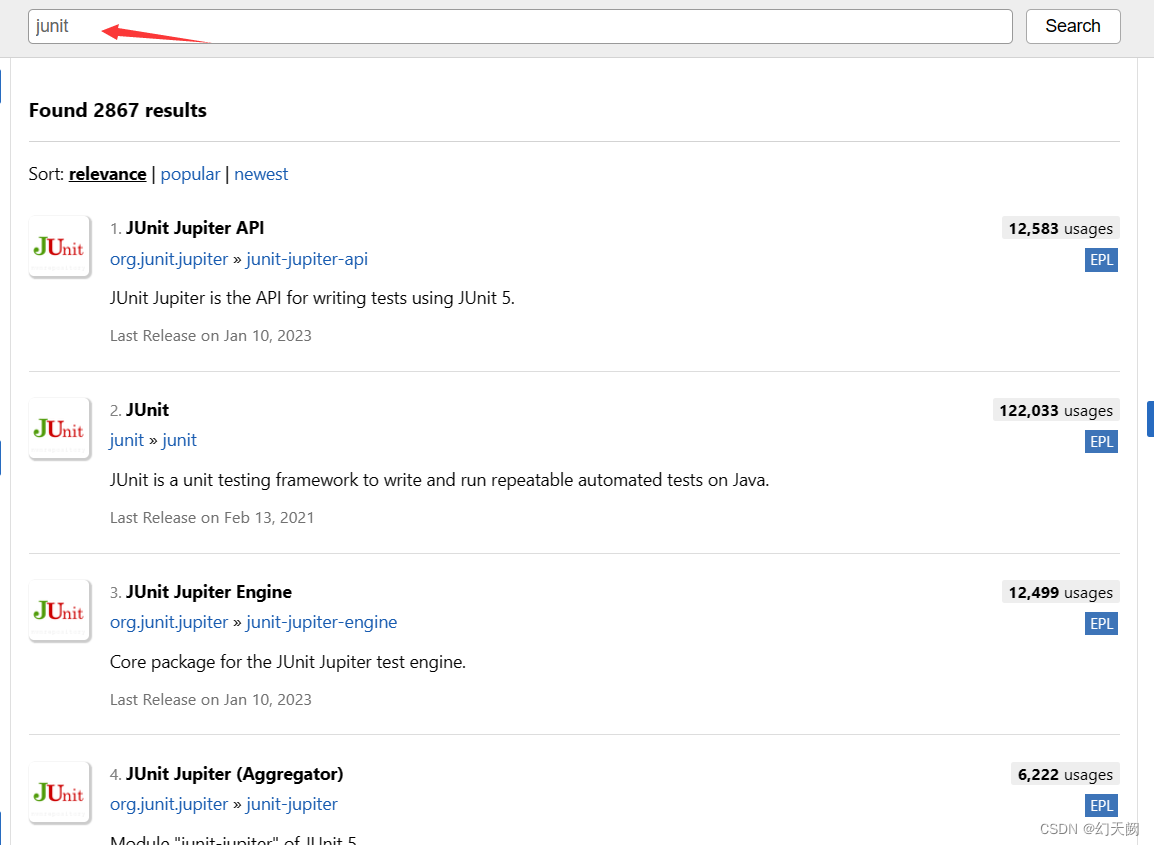Click the Search button
The height and width of the screenshot is (845, 1154).
pos(1073,26)
